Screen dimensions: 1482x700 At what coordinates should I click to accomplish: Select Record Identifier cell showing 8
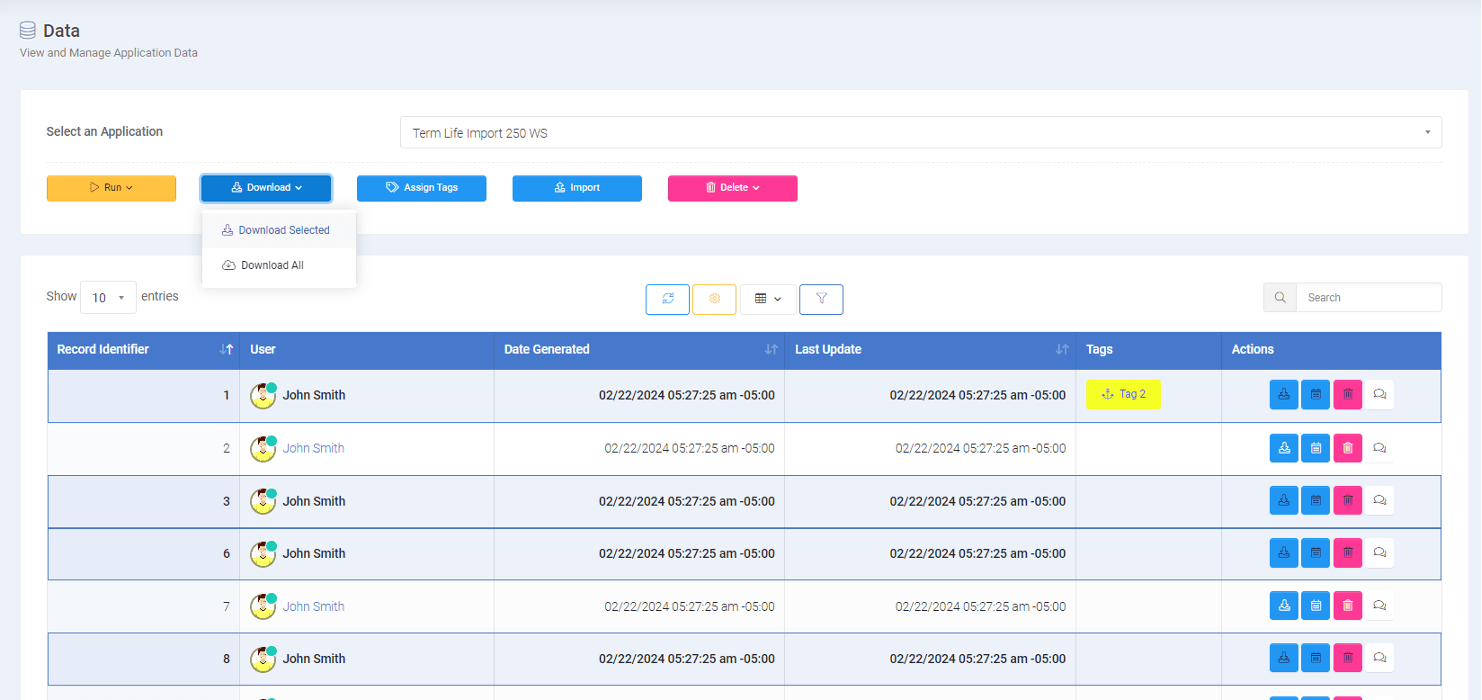coord(144,658)
